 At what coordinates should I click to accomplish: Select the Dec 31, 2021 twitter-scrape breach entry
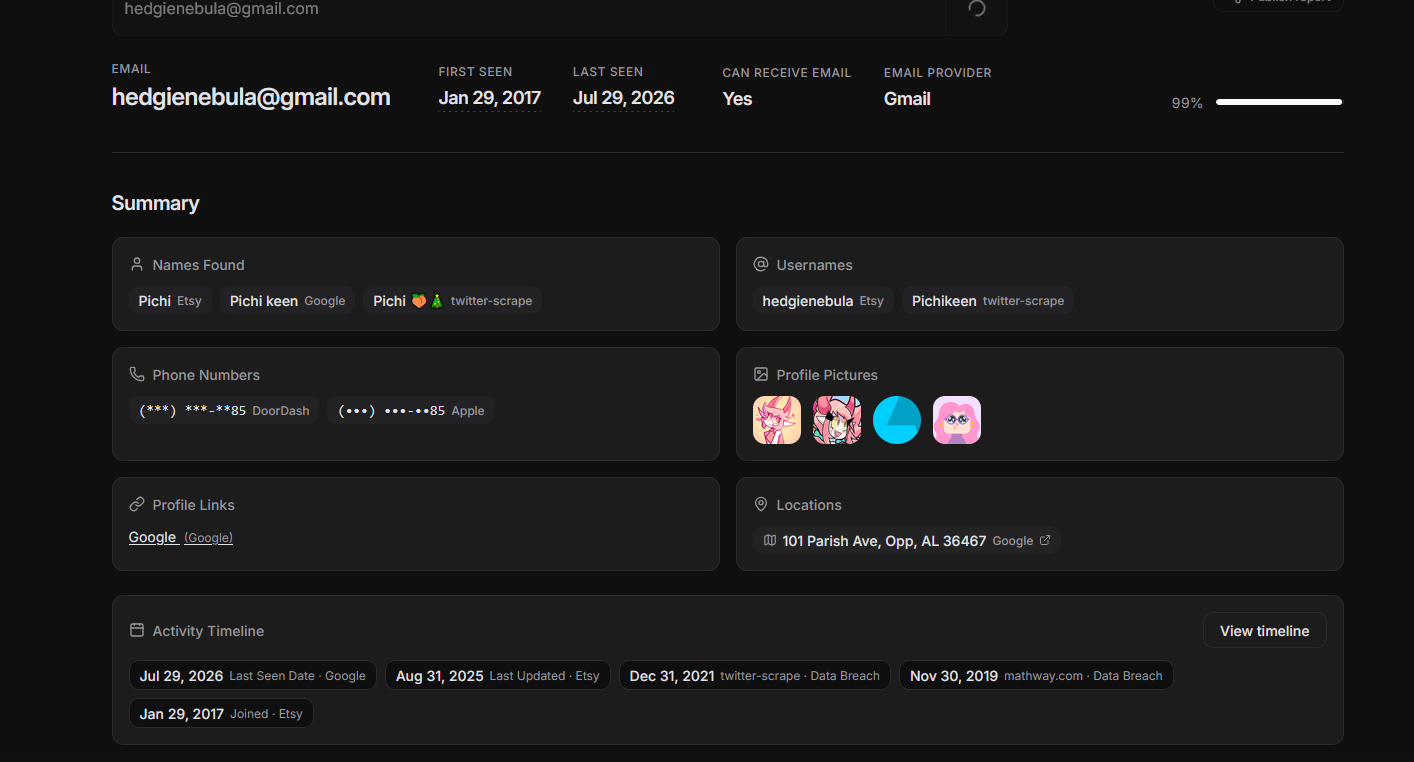[x=755, y=676]
